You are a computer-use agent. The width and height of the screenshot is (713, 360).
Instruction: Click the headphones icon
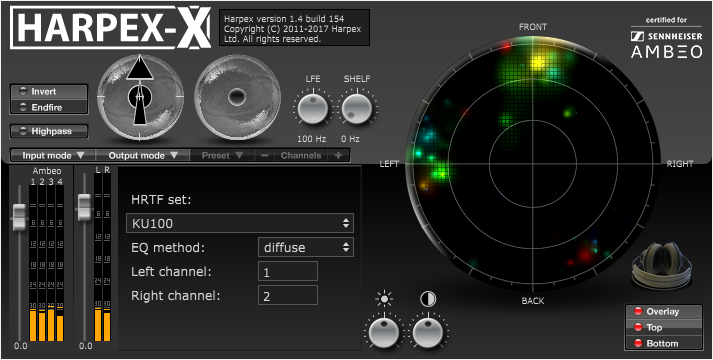point(662,265)
